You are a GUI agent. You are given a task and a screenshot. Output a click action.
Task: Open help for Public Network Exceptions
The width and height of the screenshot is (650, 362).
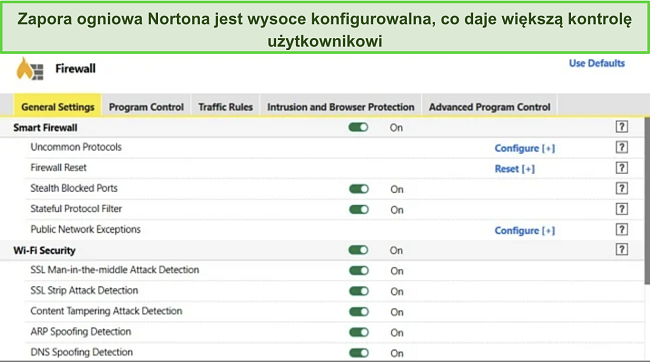click(621, 229)
